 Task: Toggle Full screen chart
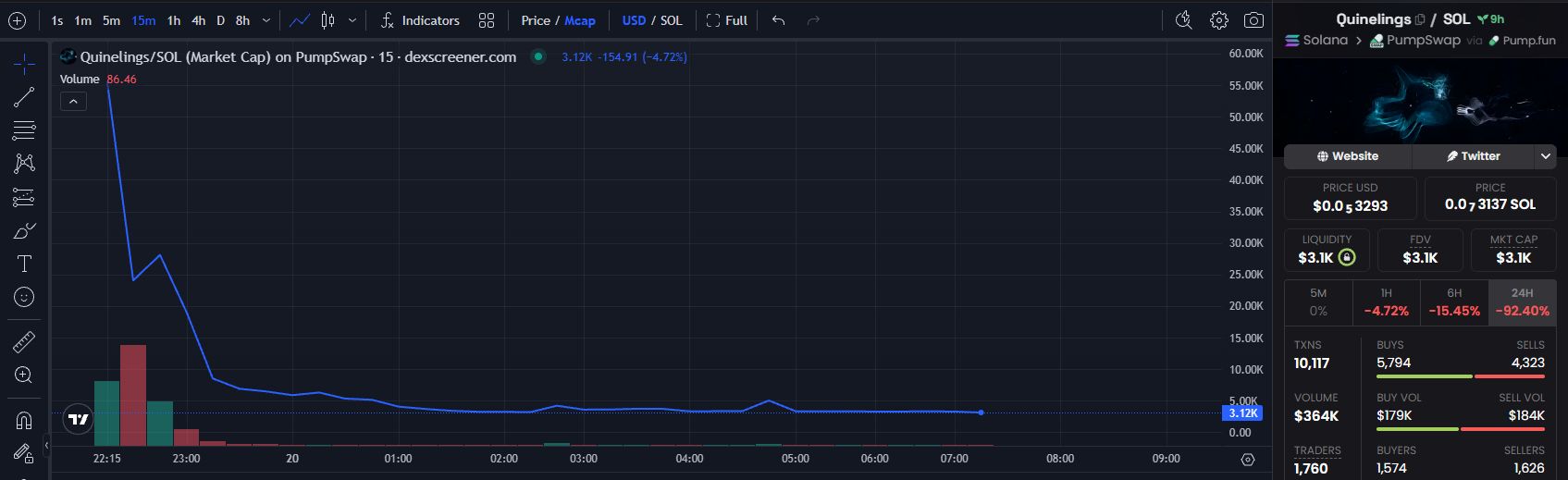[726, 20]
